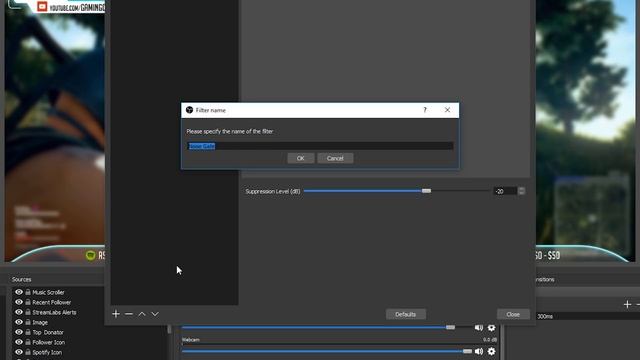
Task: Hide the Image source
Action: (19, 322)
